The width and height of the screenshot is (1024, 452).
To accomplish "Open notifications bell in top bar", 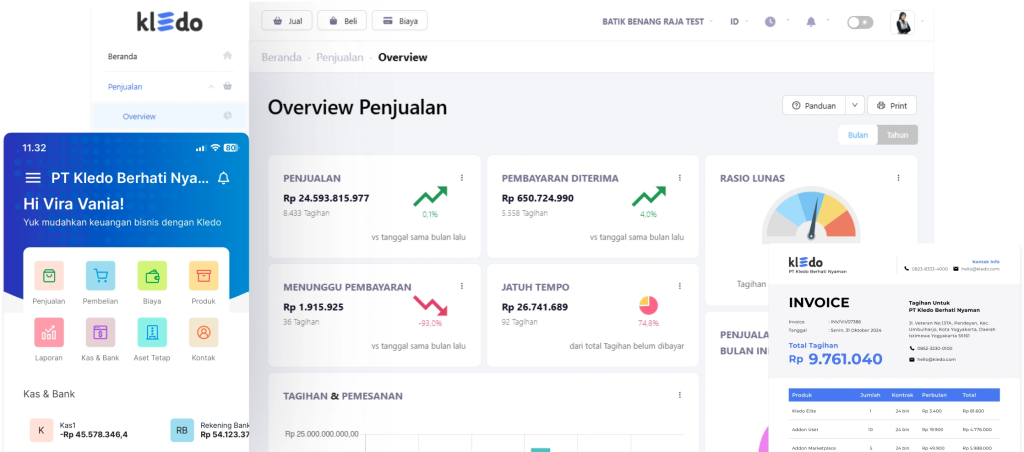I will [810, 22].
